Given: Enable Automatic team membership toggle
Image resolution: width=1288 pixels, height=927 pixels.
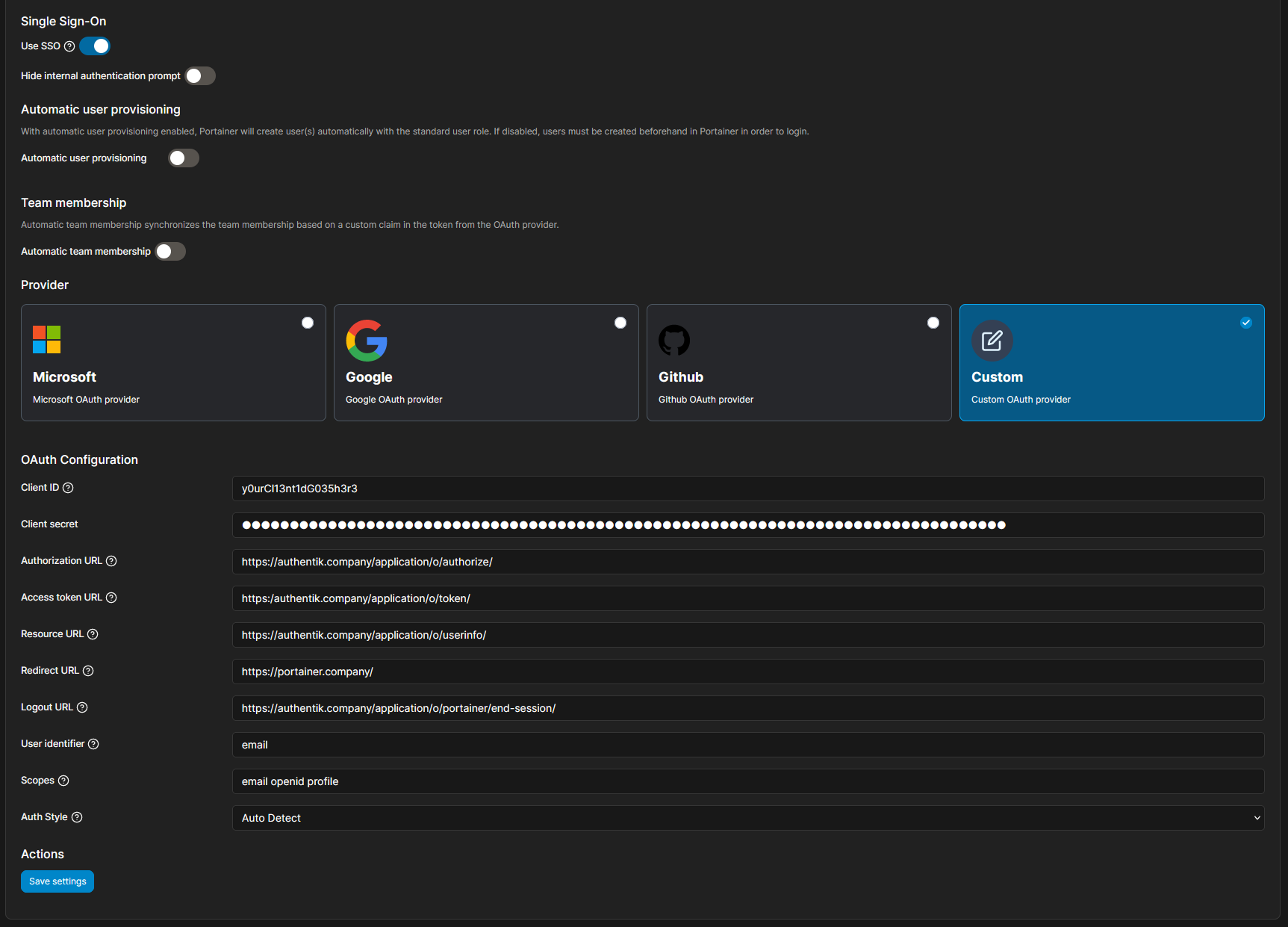Looking at the screenshot, I should pos(170,252).
